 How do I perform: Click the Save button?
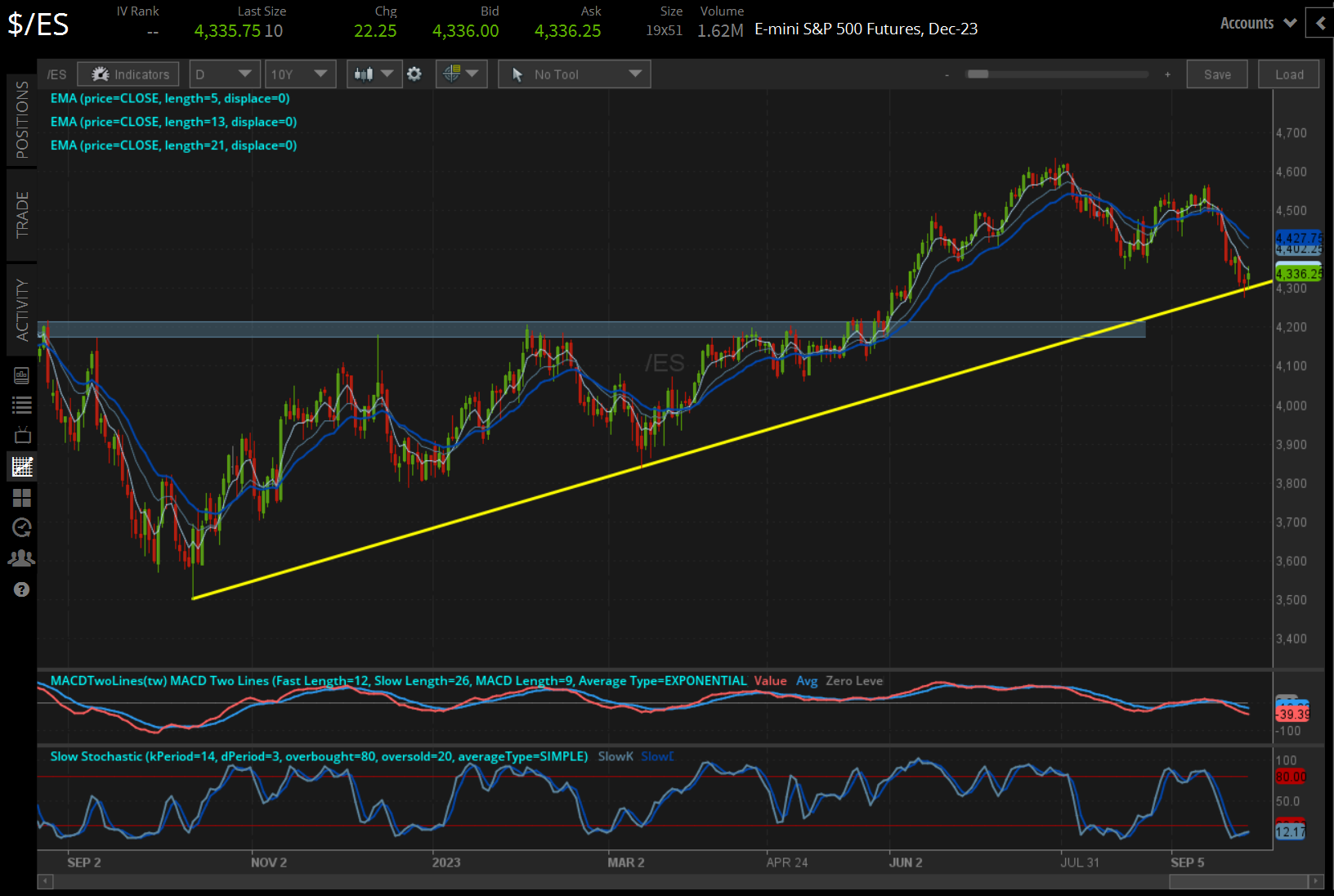click(x=1217, y=74)
